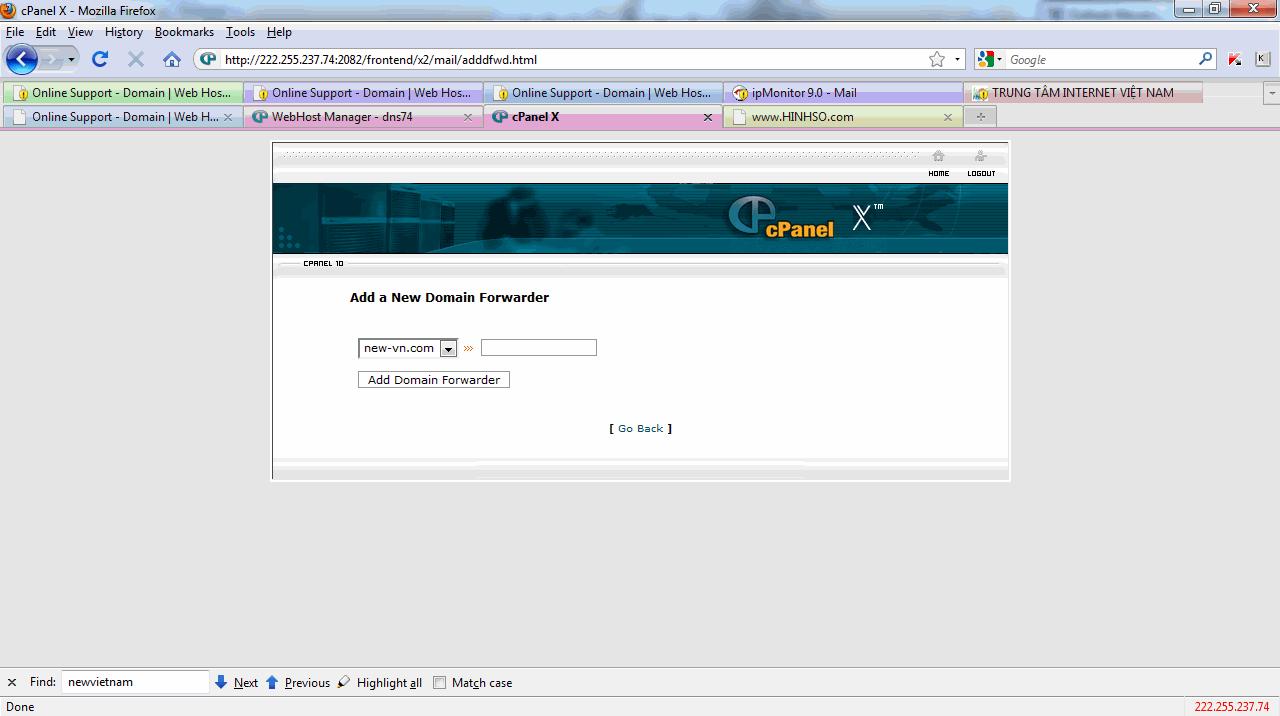Click the Find text field containing newvietnam
The height and width of the screenshot is (716, 1280).
pyautogui.click(x=135, y=682)
